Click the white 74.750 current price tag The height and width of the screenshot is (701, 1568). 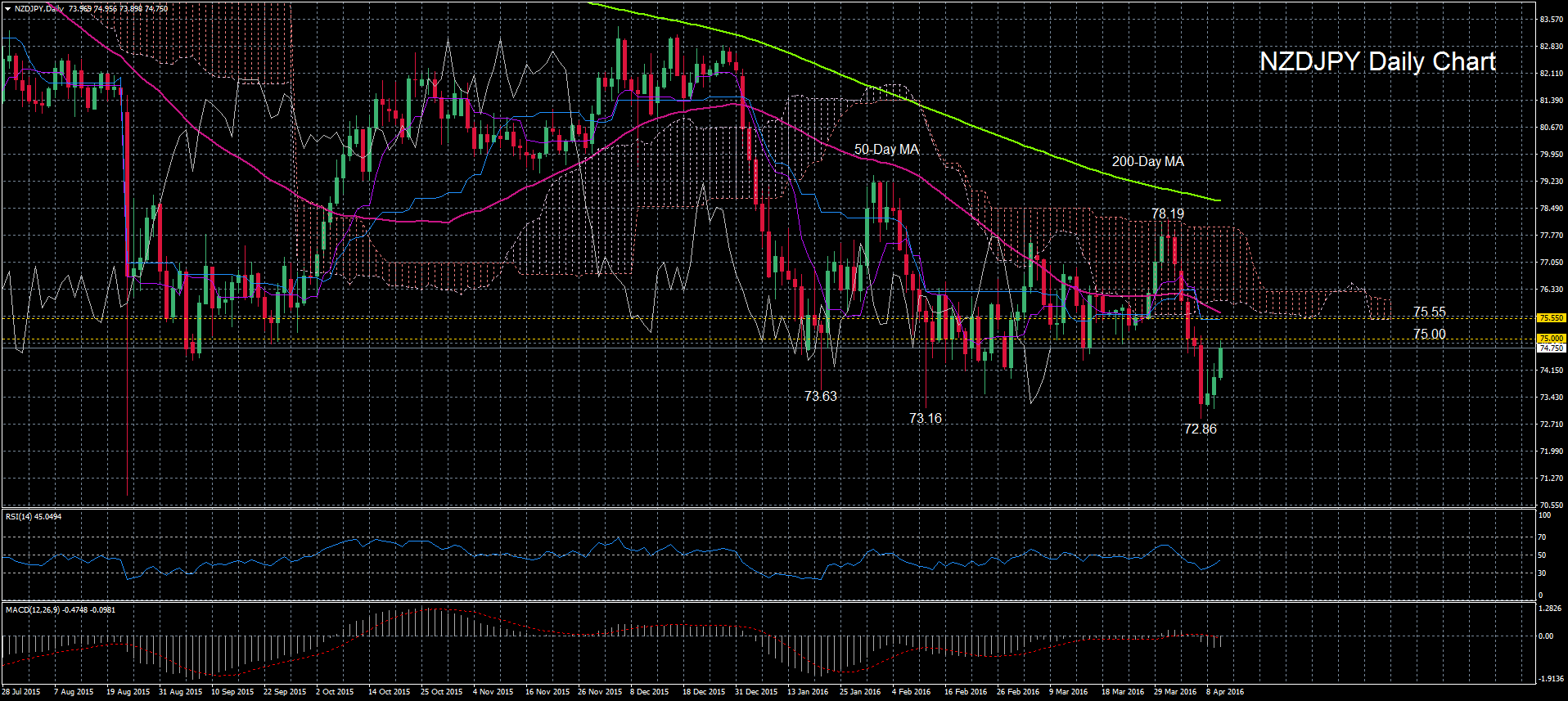click(x=1552, y=348)
